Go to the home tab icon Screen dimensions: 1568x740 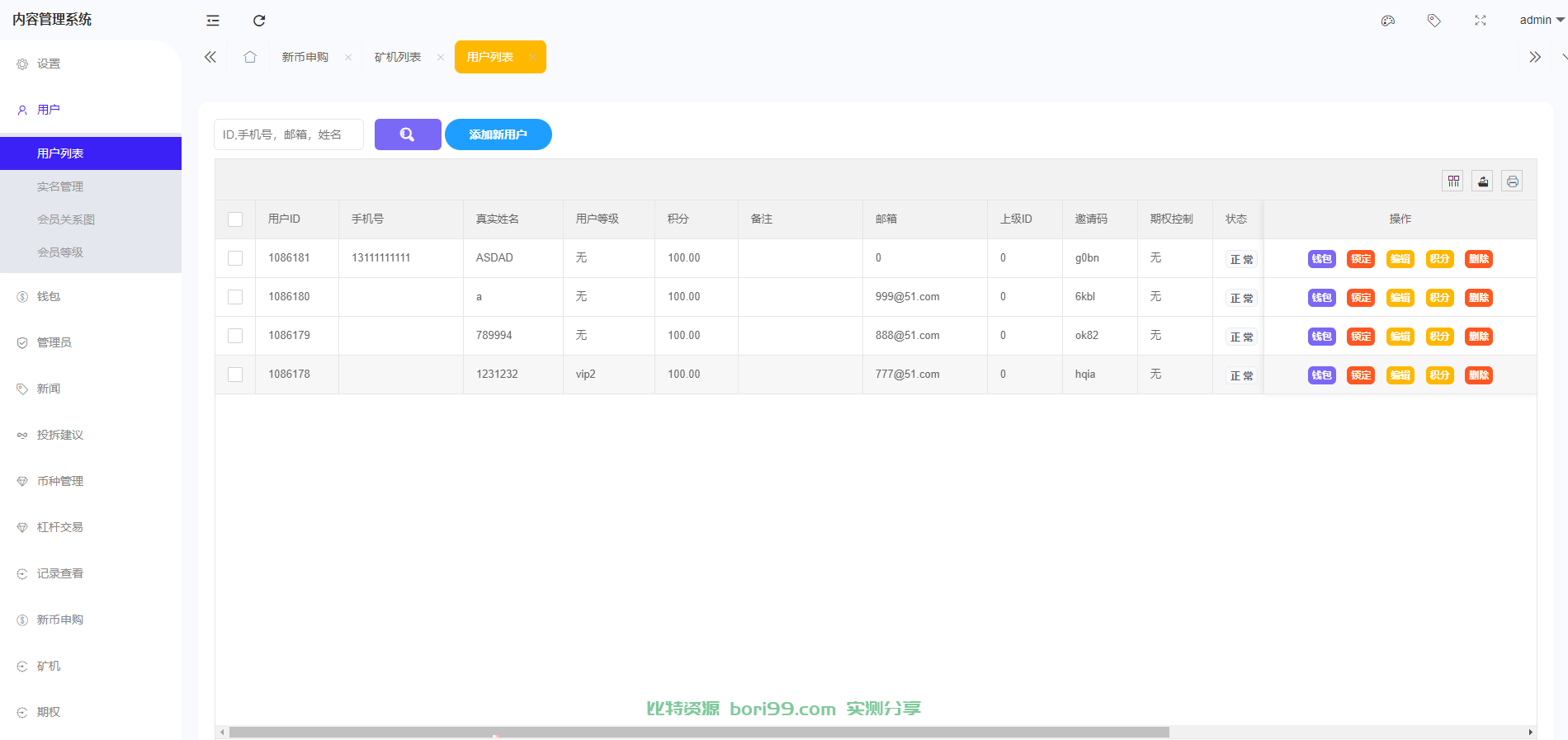(x=250, y=57)
